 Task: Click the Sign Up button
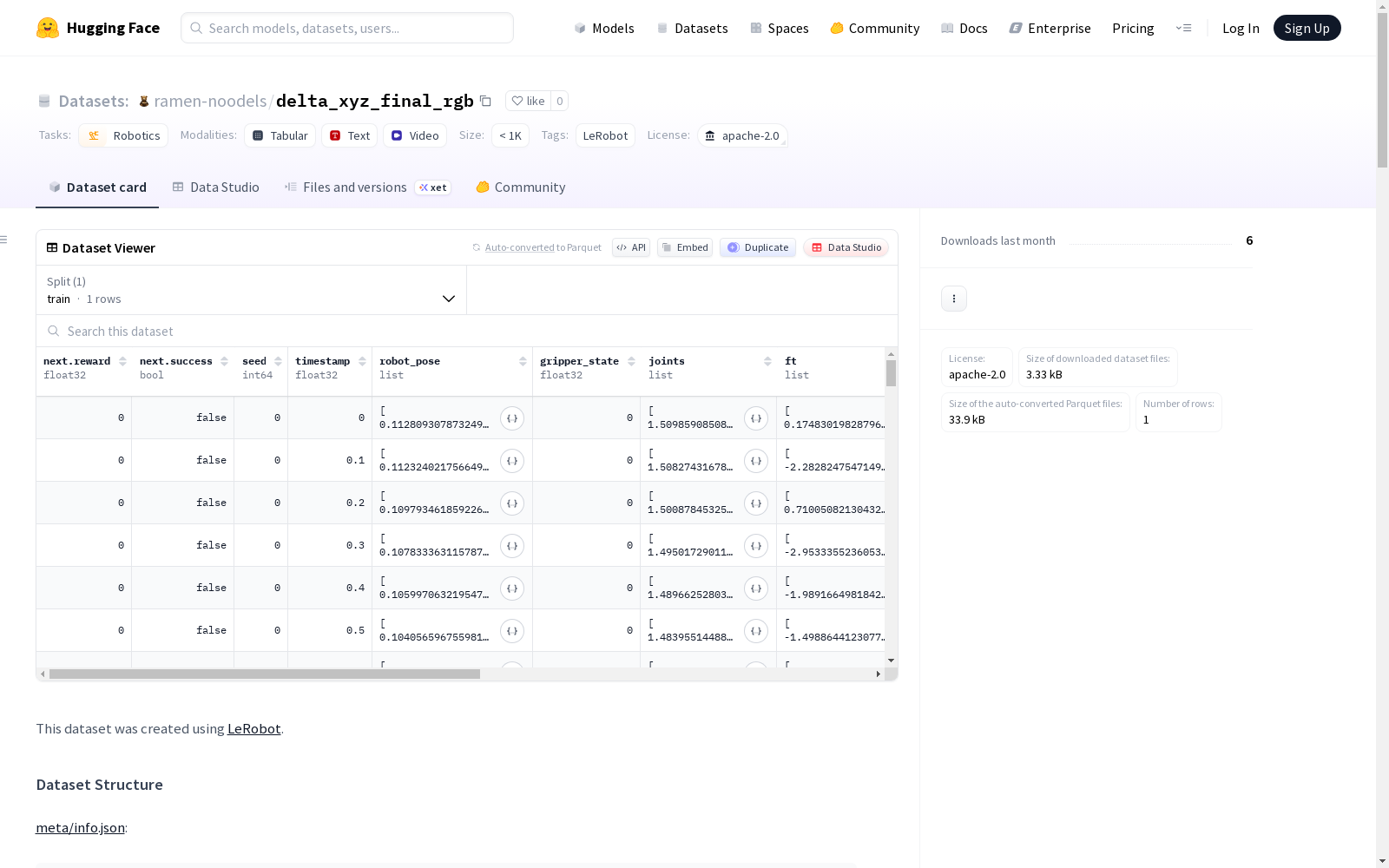(x=1307, y=28)
